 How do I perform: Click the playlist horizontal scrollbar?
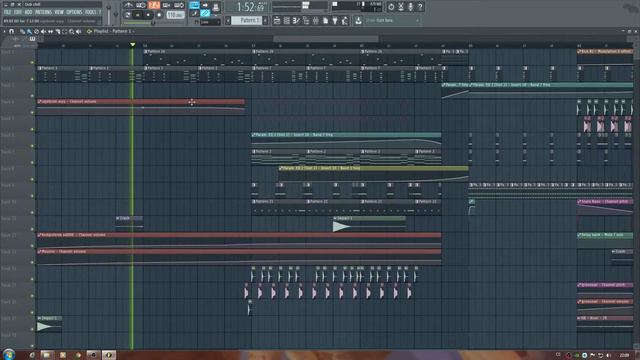[x=326, y=39]
